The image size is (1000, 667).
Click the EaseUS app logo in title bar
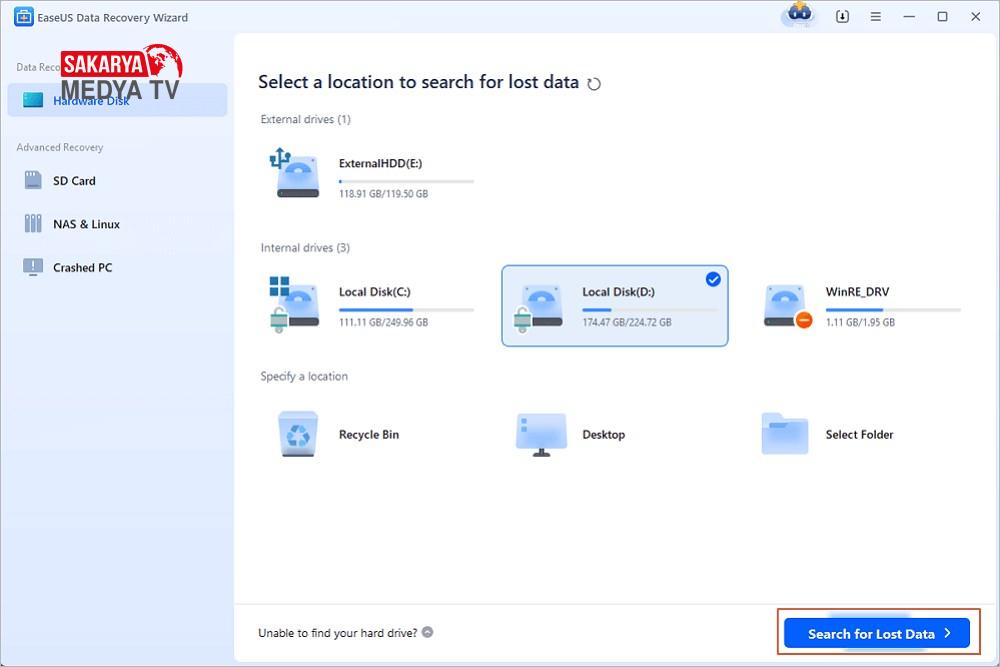pyautogui.click(x=24, y=17)
